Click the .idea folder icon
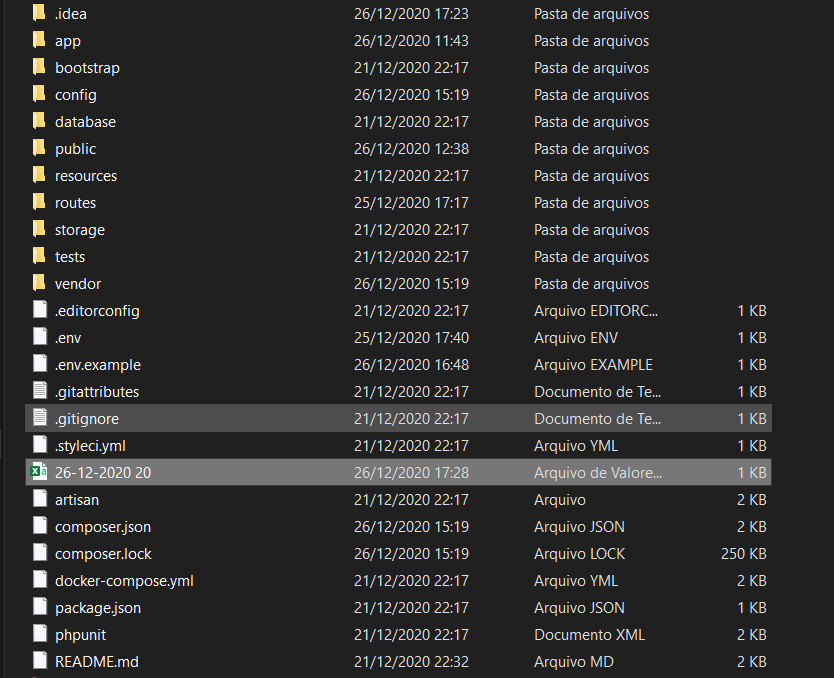Screen dimensions: 834x678 [x=39, y=13]
